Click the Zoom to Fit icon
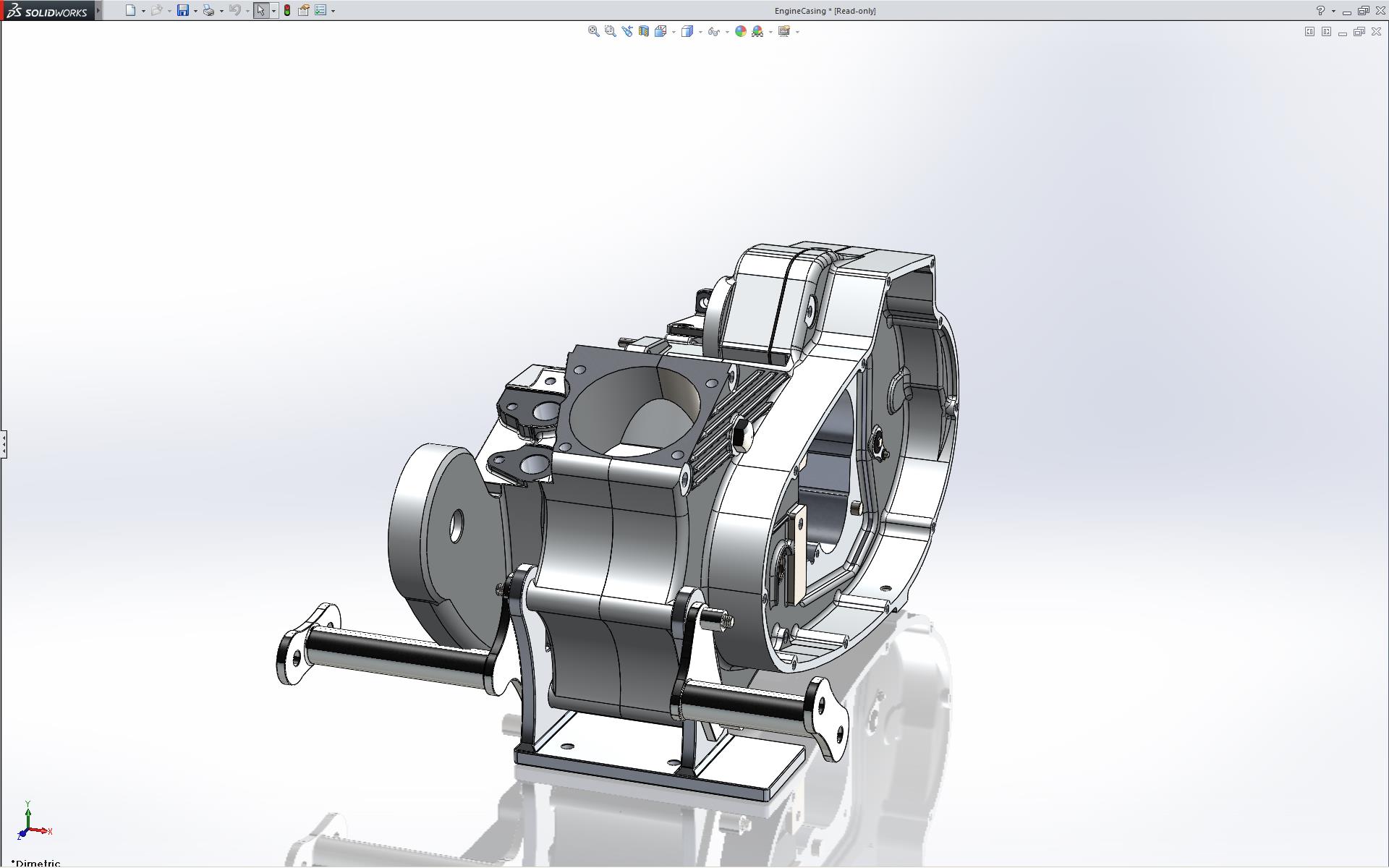 tap(593, 31)
